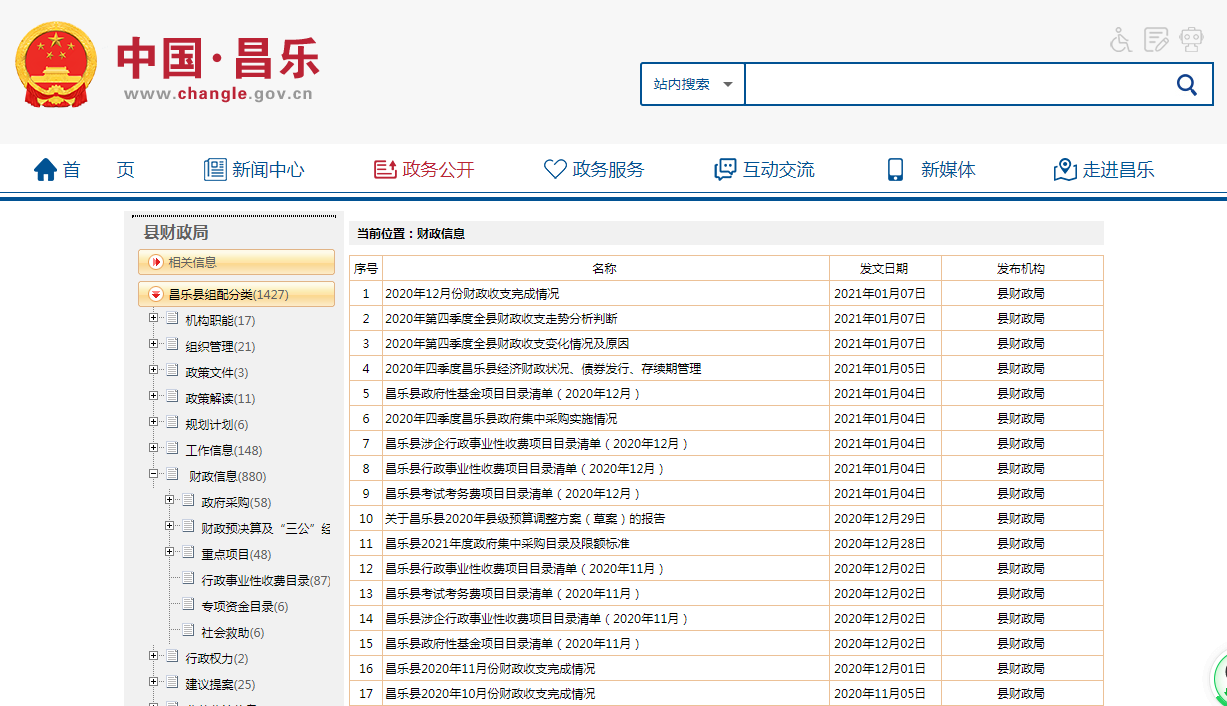Click the wheelchair accessibility icon
This screenshot has height=706, width=1227.
(x=1121, y=40)
